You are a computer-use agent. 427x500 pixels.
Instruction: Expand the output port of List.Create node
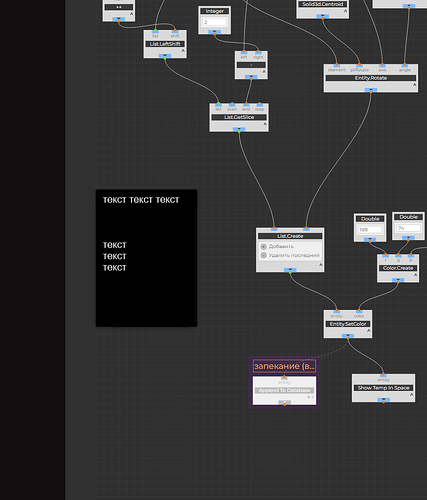pos(290,270)
